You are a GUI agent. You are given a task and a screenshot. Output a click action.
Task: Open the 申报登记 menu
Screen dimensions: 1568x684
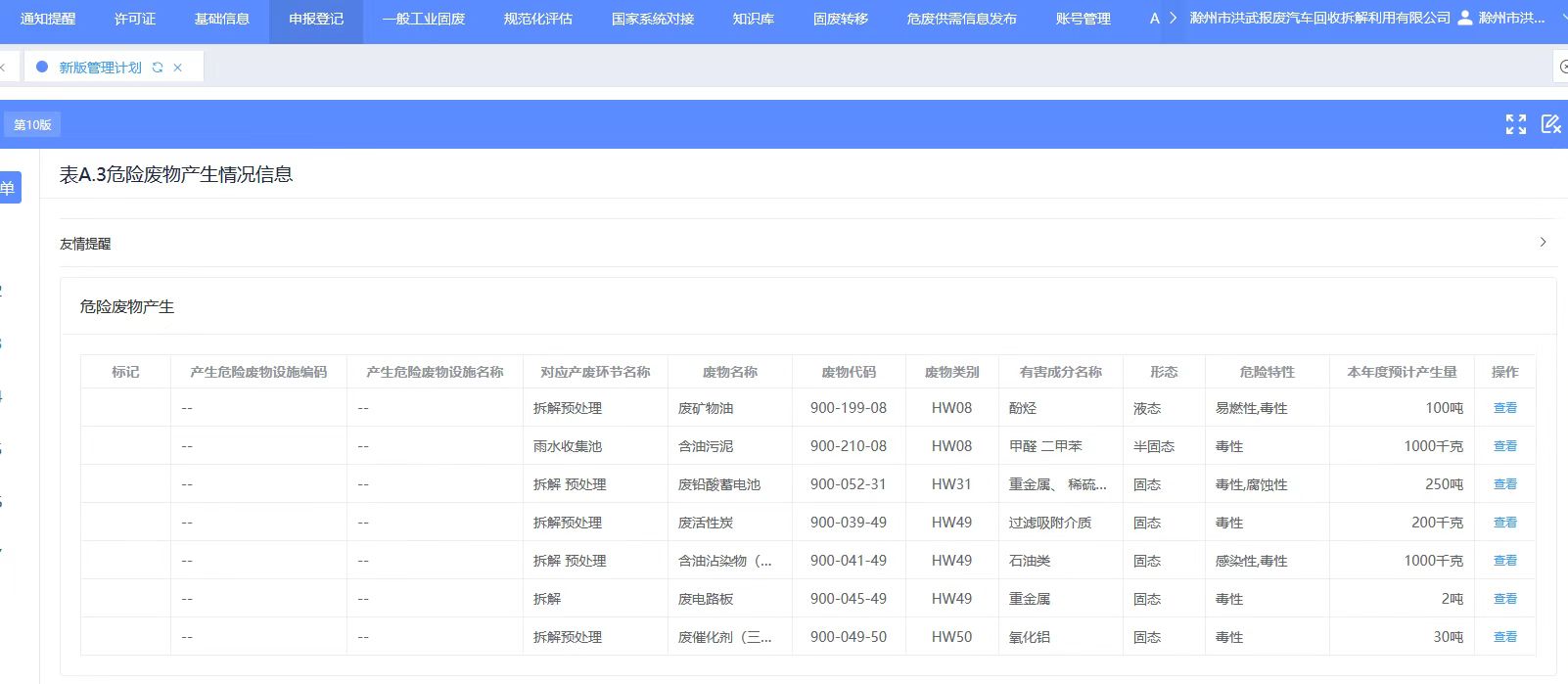[x=315, y=19]
